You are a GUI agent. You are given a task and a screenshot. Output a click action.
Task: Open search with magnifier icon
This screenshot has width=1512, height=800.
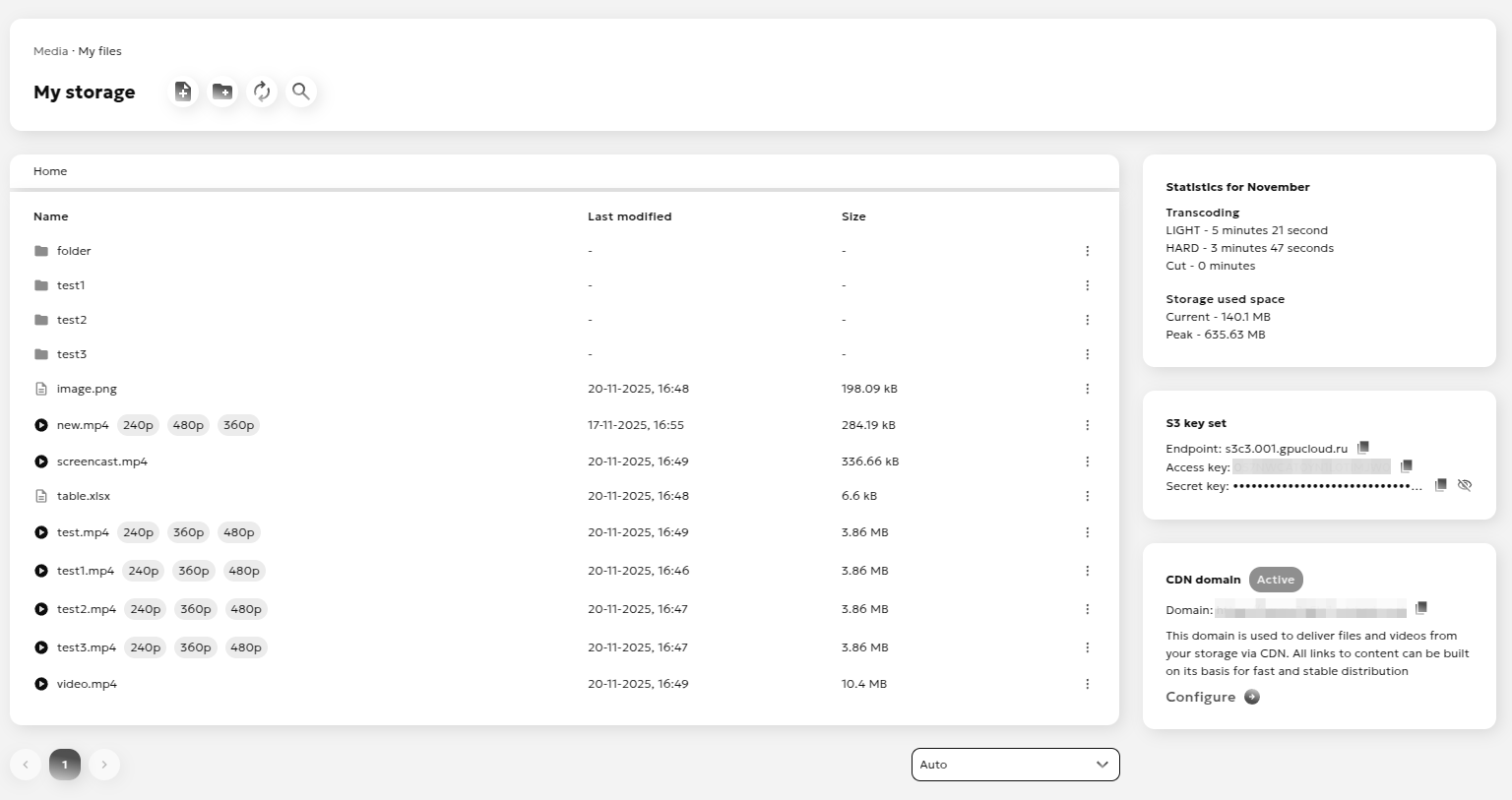coord(301,92)
